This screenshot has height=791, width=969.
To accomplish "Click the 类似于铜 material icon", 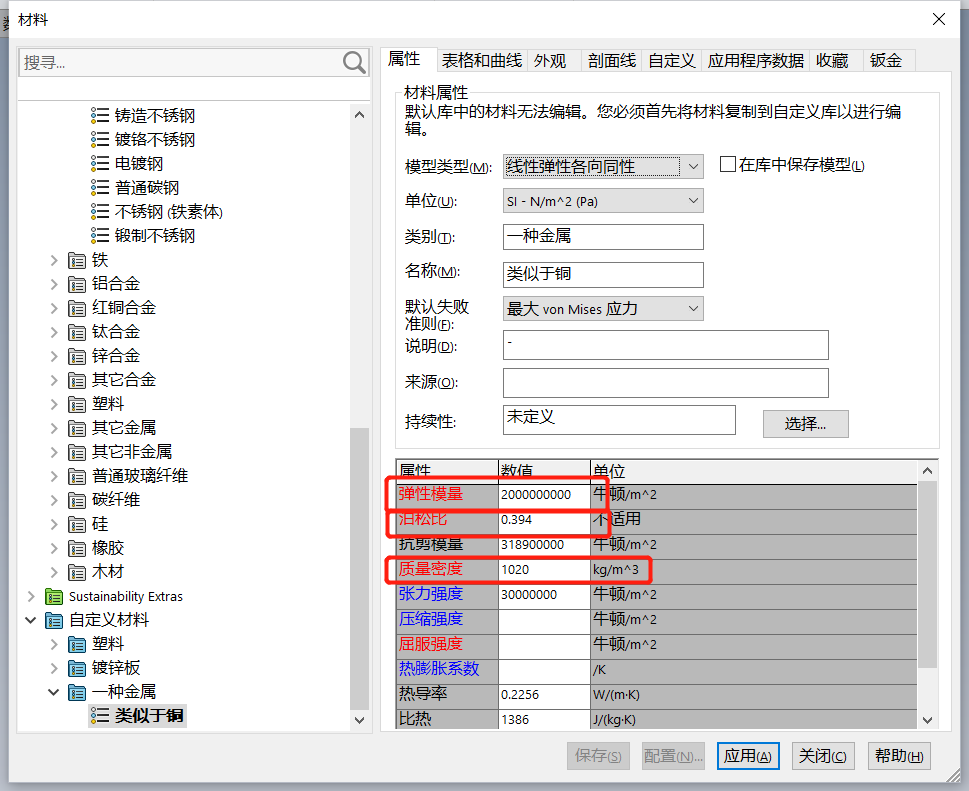I will pos(100,716).
